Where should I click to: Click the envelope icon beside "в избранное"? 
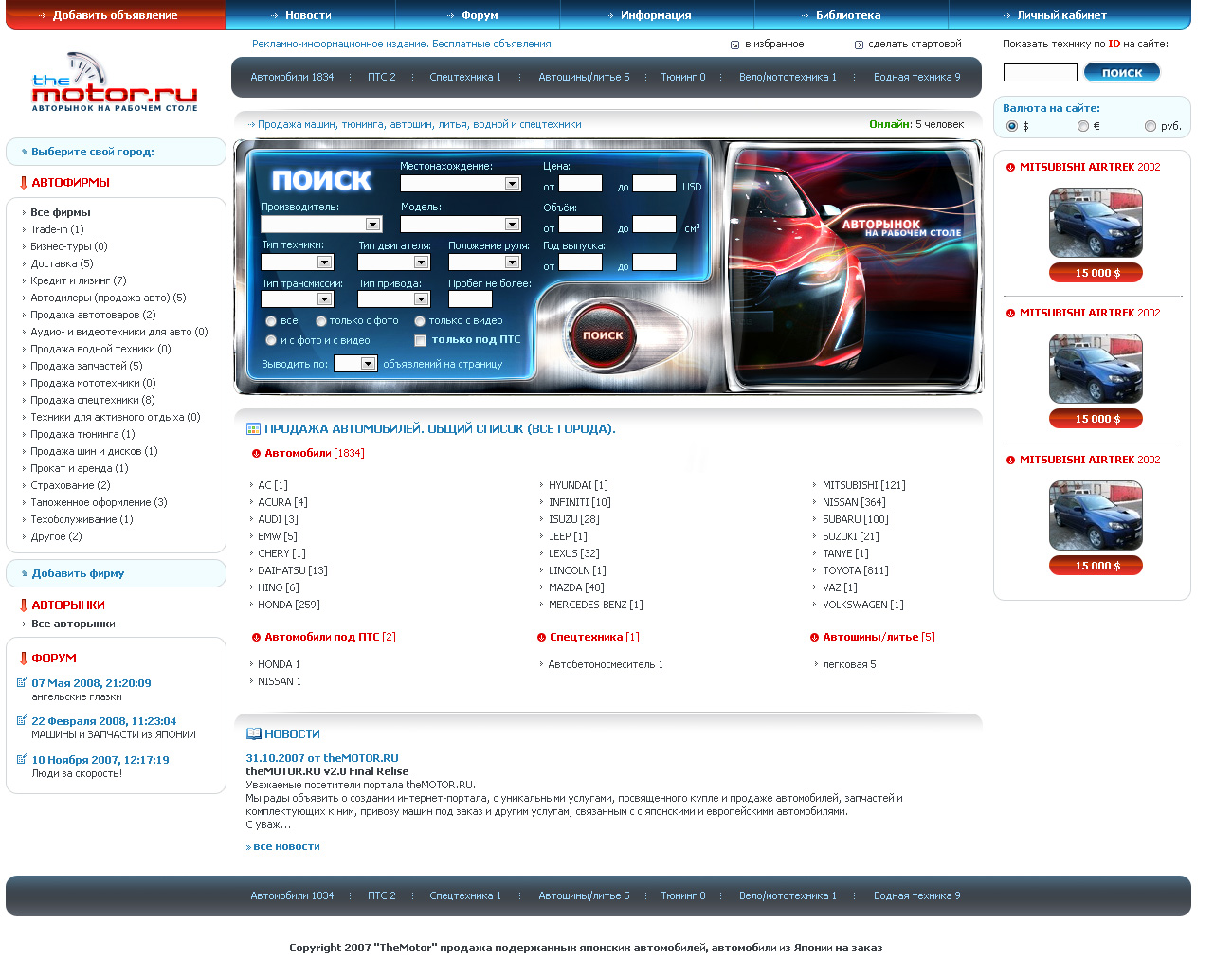(x=734, y=44)
